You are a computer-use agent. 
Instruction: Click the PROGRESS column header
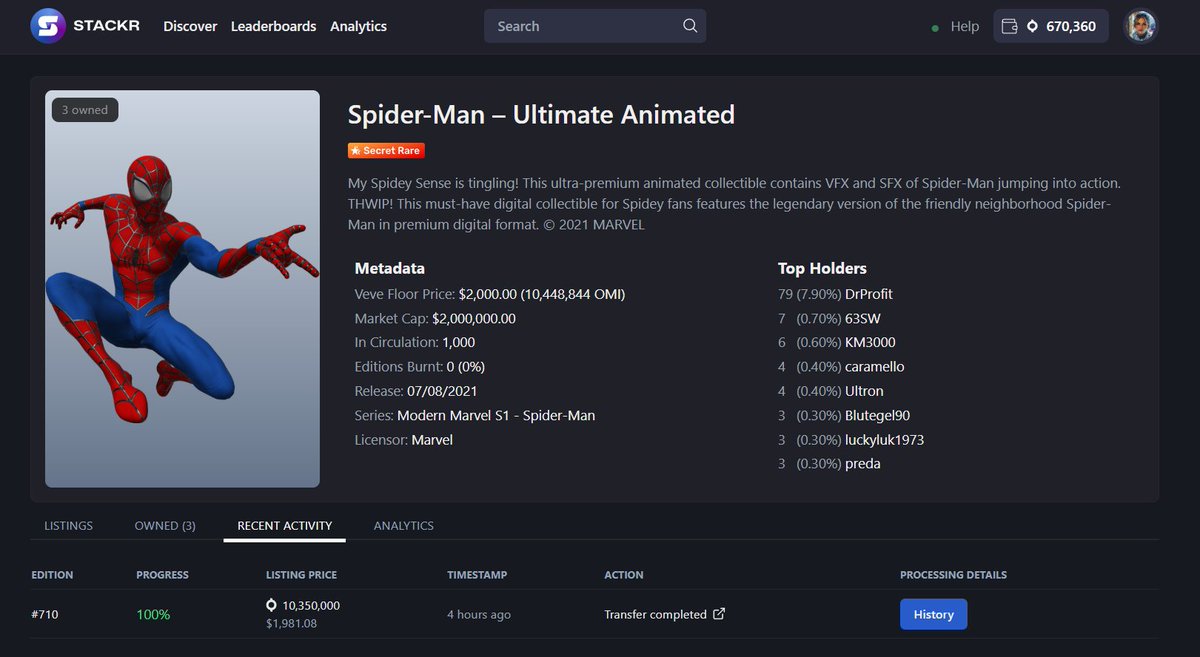pos(162,575)
